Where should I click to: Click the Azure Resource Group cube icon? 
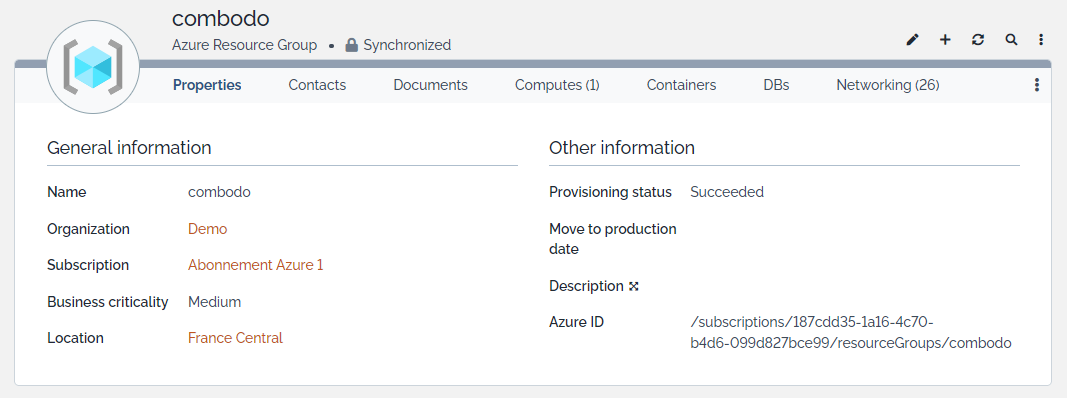coord(93,67)
